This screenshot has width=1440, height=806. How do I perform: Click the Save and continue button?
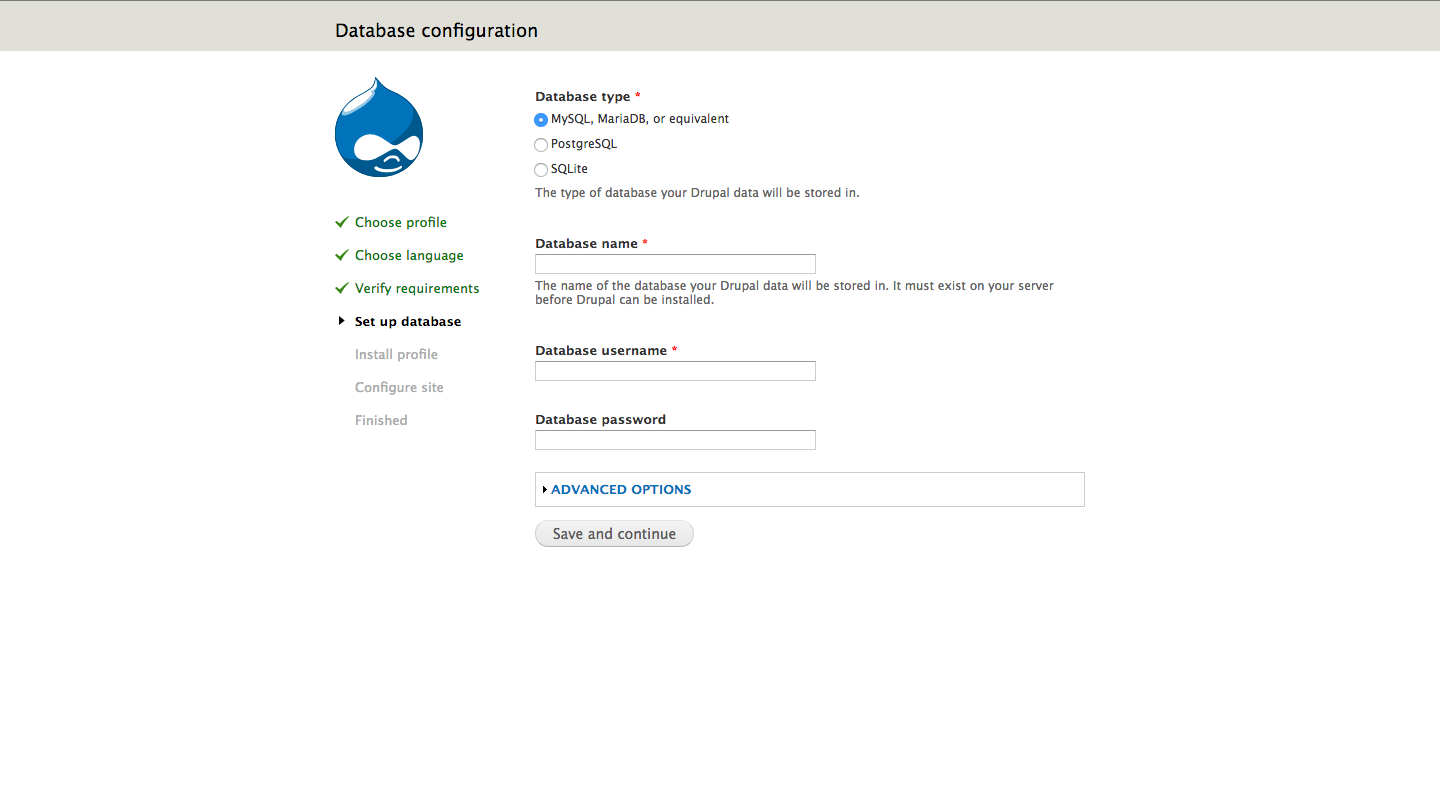[614, 534]
